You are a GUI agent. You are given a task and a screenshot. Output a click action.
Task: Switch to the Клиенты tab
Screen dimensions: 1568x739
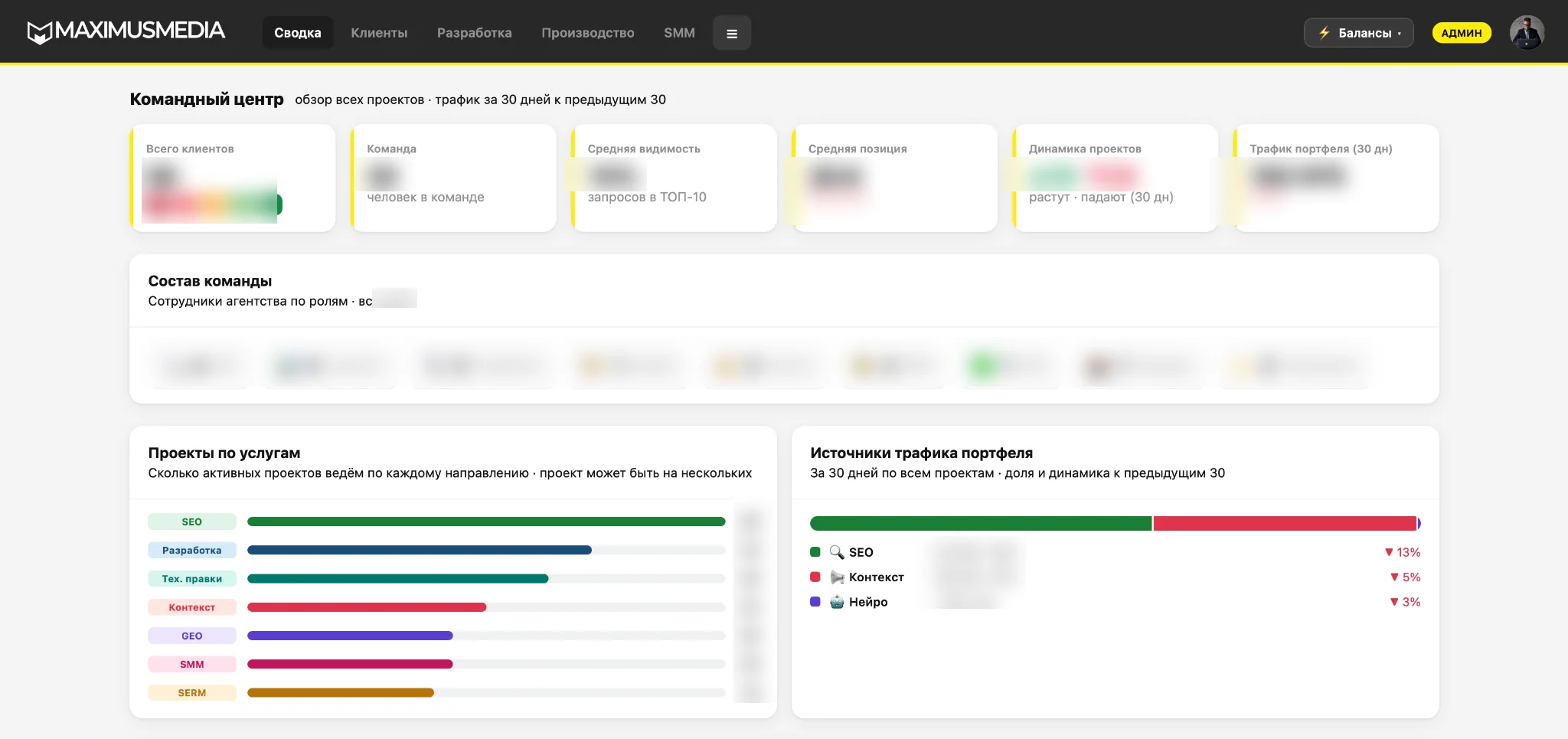click(x=379, y=33)
